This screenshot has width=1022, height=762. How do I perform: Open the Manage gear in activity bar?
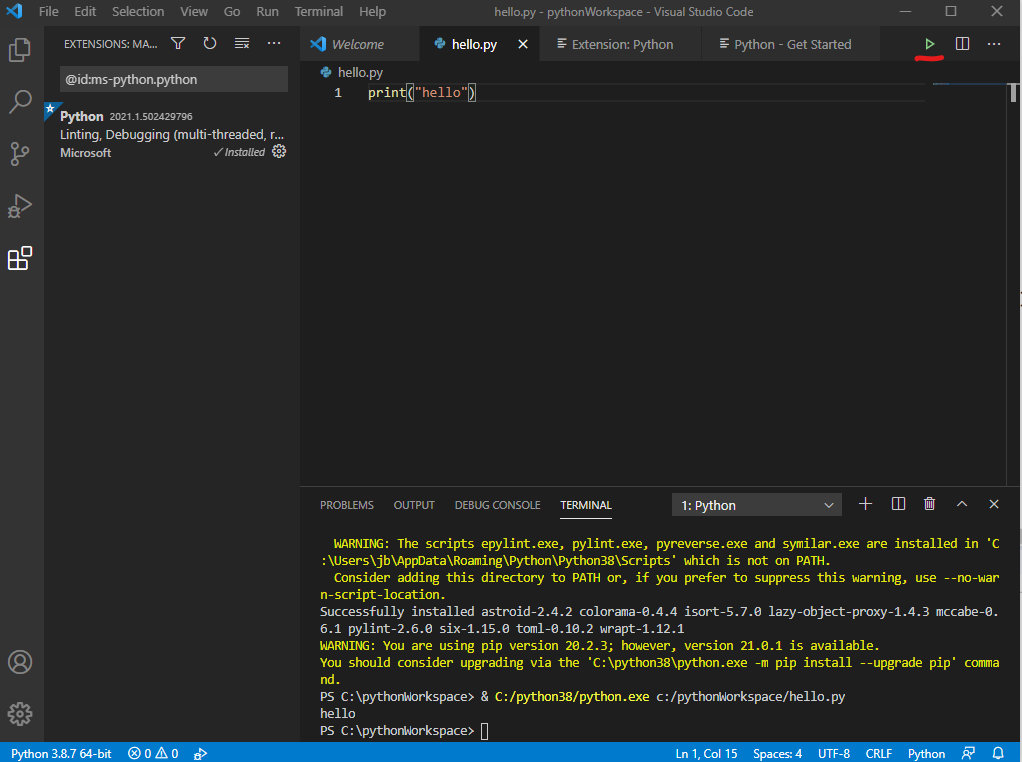(20, 714)
